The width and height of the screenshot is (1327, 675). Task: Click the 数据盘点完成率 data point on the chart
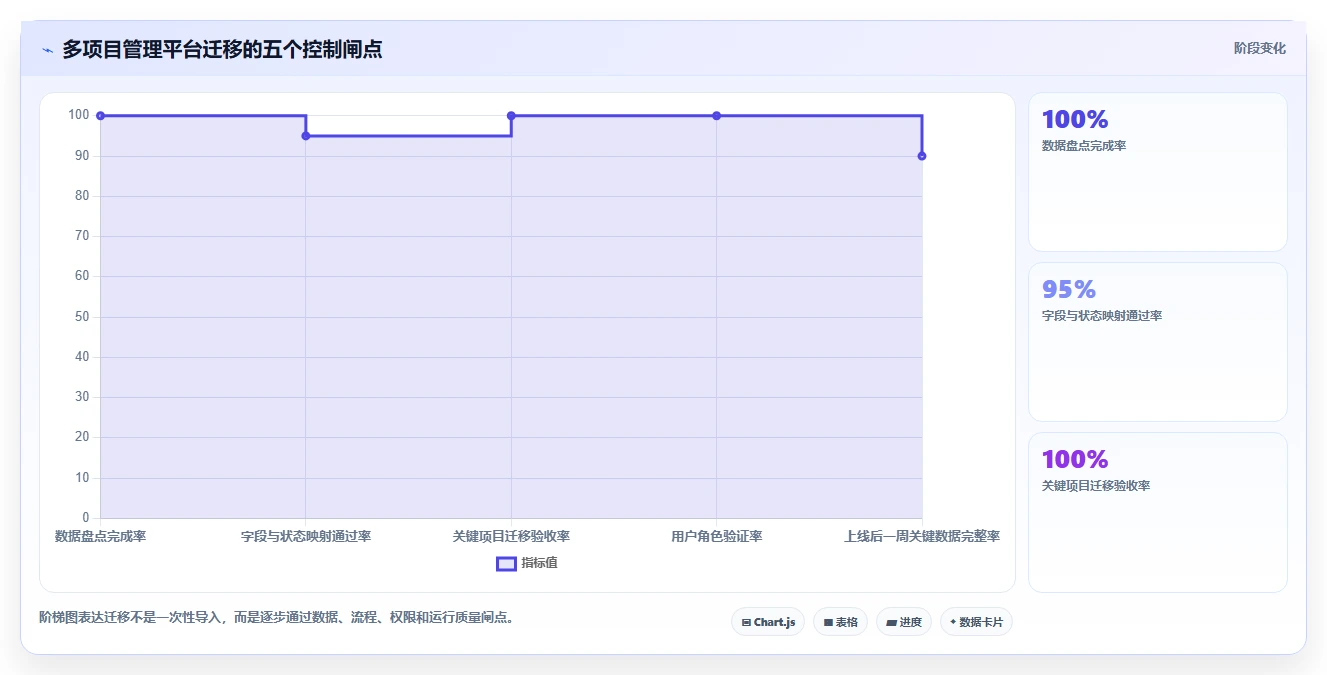pyautogui.click(x=100, y=116)
